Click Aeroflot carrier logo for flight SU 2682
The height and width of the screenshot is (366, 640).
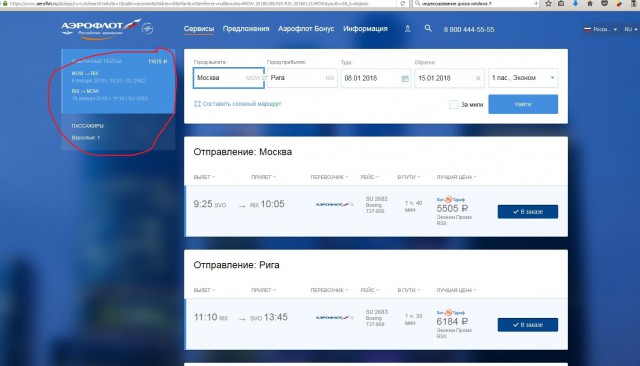tap(334, 204)
